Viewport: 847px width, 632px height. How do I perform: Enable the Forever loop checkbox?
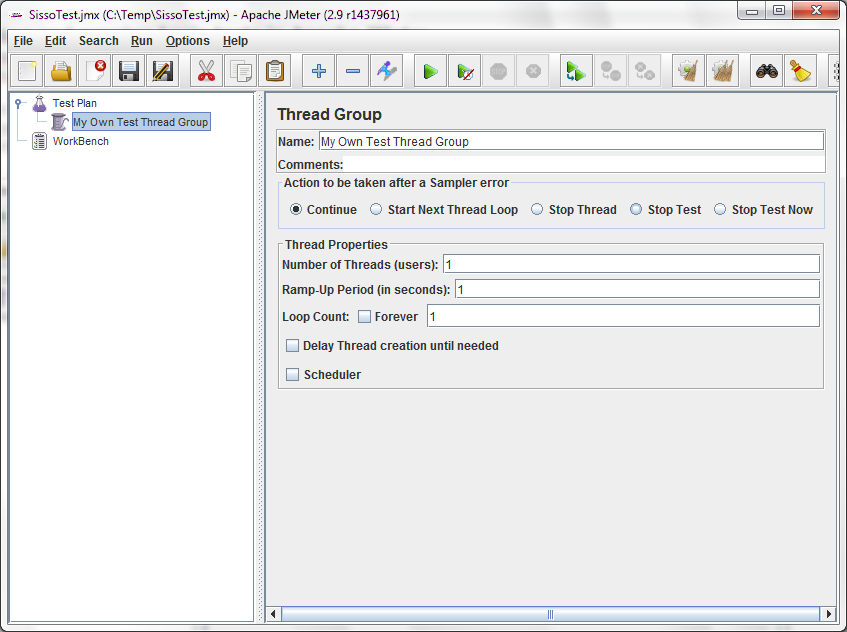[365, 317]
